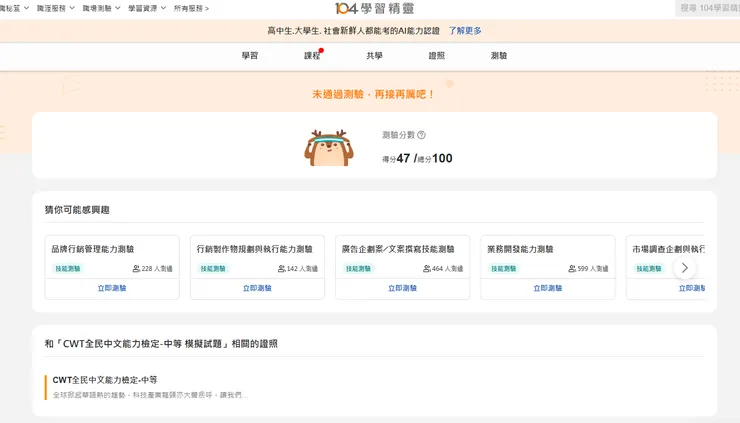Click the 得分47 score text
Image resolution: width=740 pixels, height=423 pixels.
coord(396,158)
